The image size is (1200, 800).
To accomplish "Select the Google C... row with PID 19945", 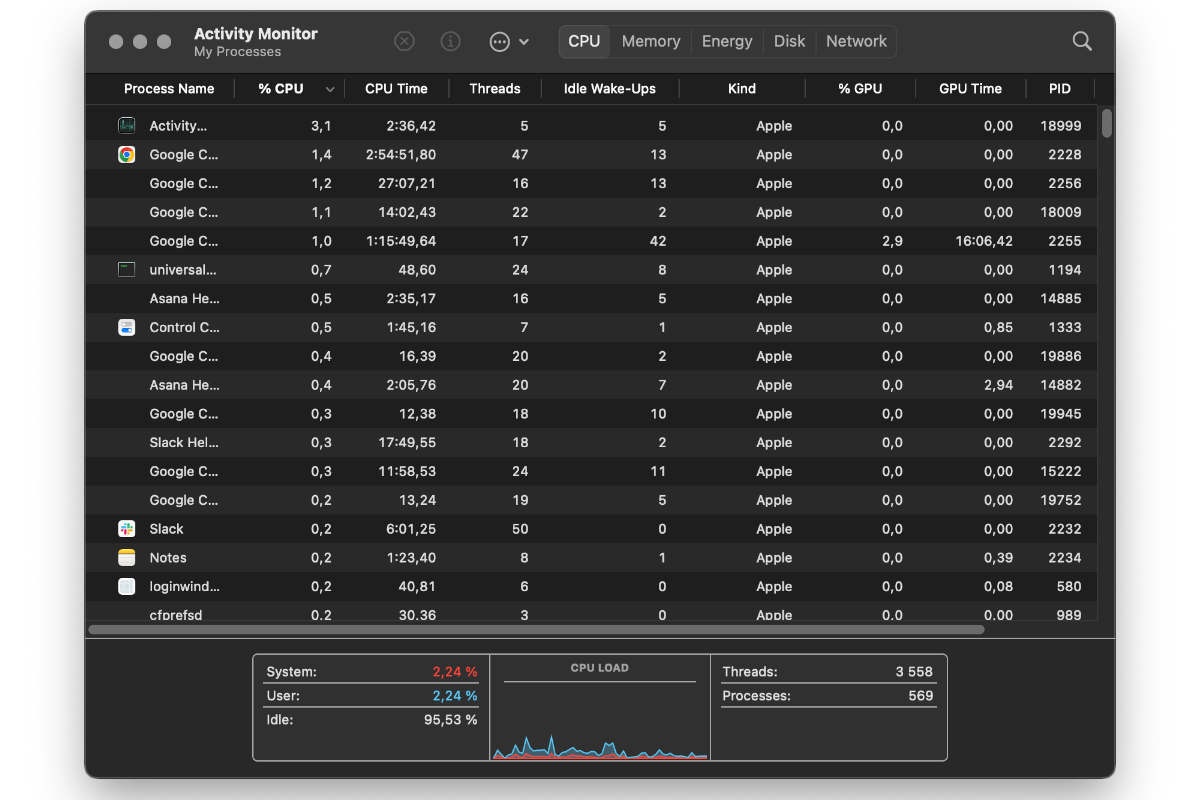I will (591, 414).
